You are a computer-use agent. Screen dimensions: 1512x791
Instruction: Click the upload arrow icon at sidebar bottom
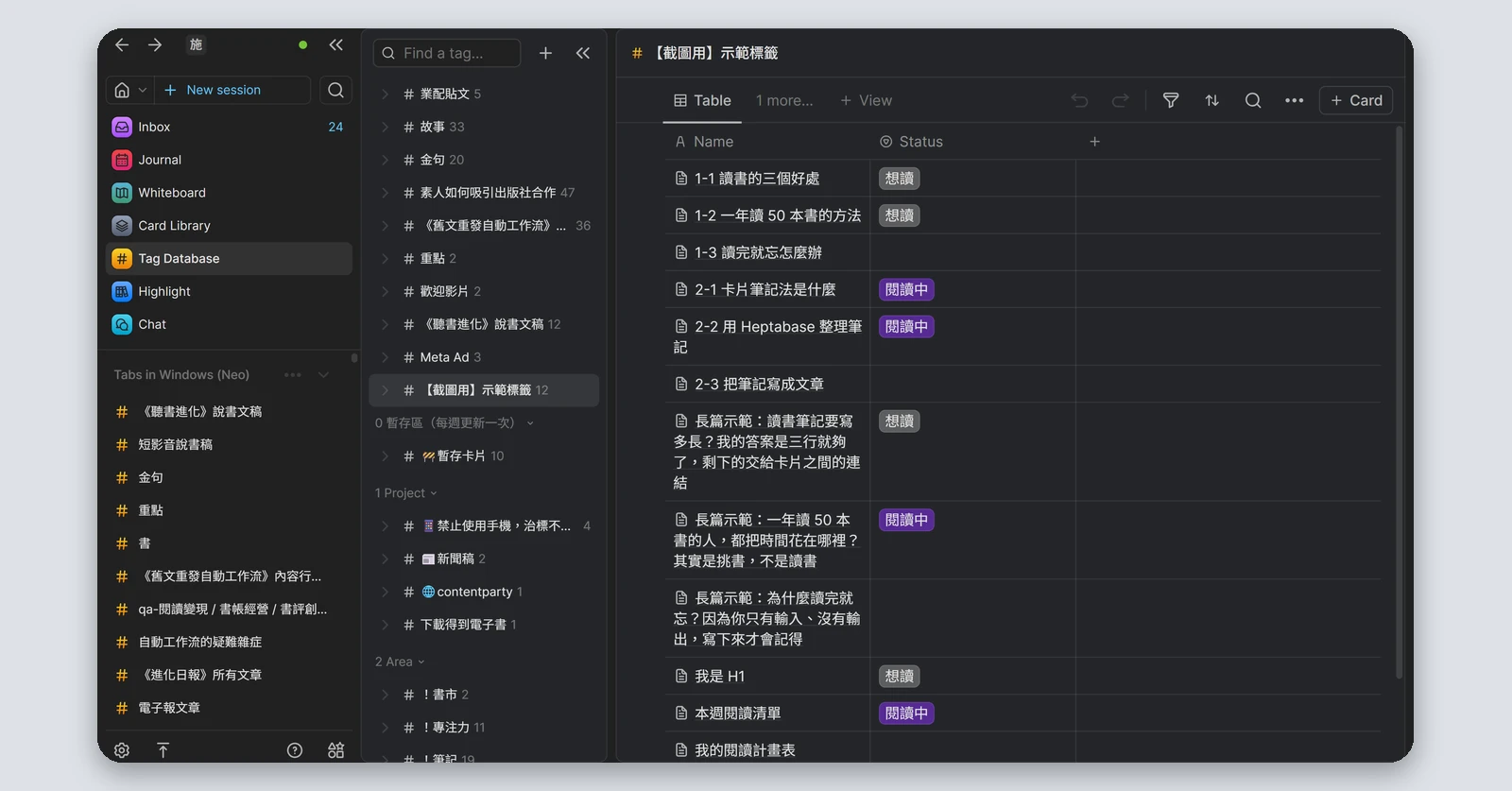[x=163, y=750]
